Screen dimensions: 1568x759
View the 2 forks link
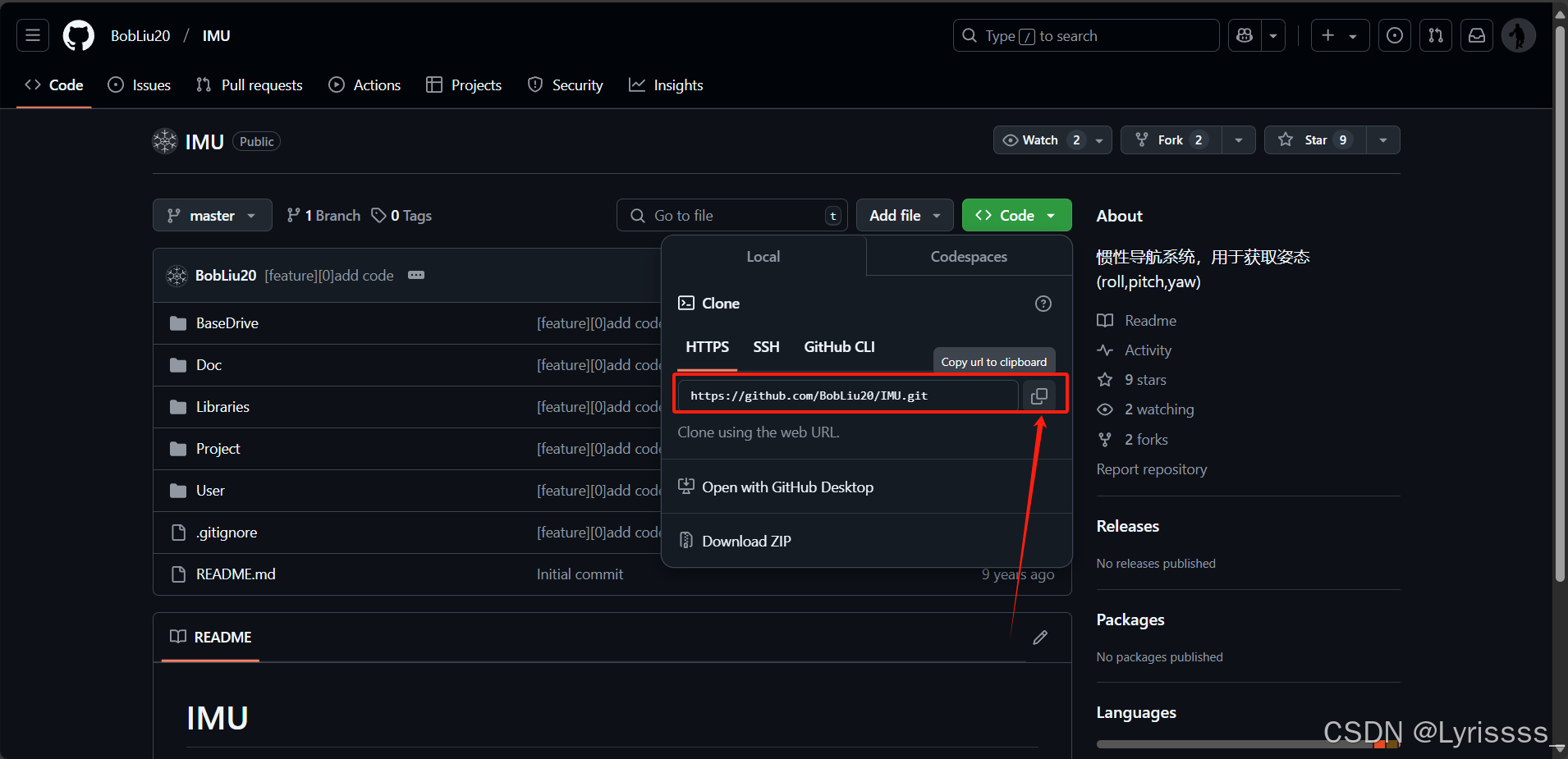1133,440
